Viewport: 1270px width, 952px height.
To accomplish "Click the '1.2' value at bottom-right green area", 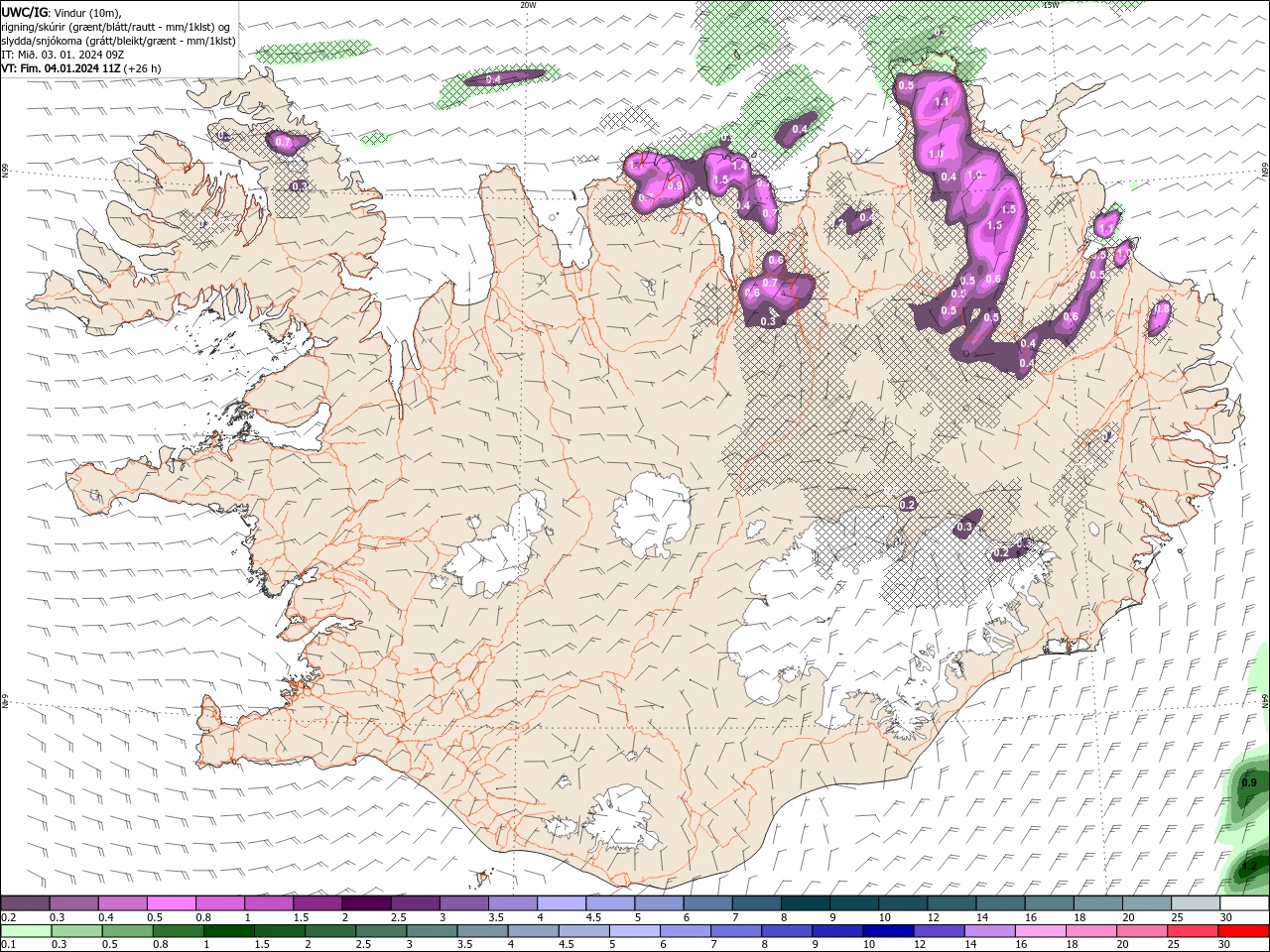I will pyautogui.click(x=1249, y=866).
